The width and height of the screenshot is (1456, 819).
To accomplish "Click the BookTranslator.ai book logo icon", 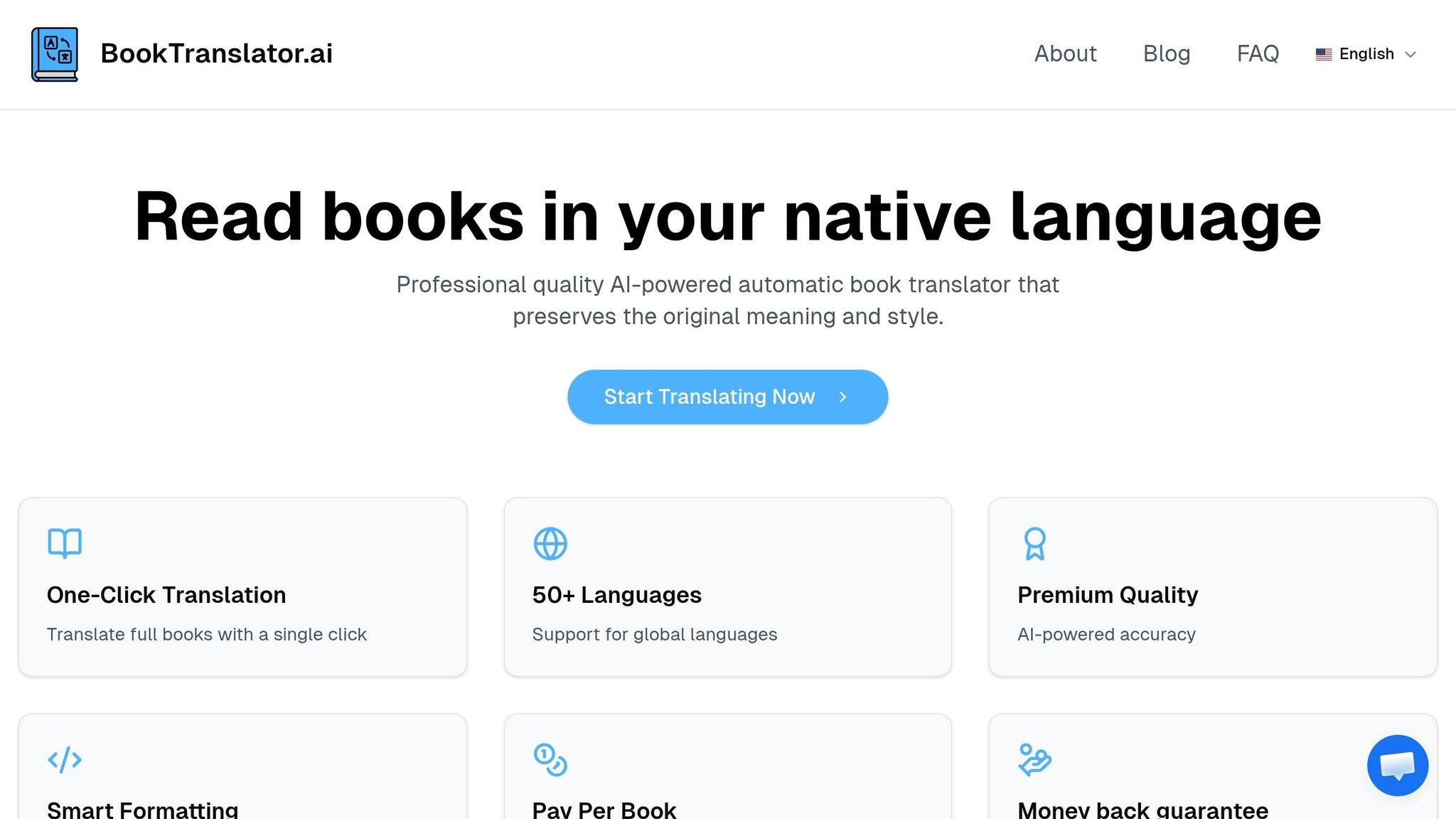I will pyautogui.click(x=53, y=53).
